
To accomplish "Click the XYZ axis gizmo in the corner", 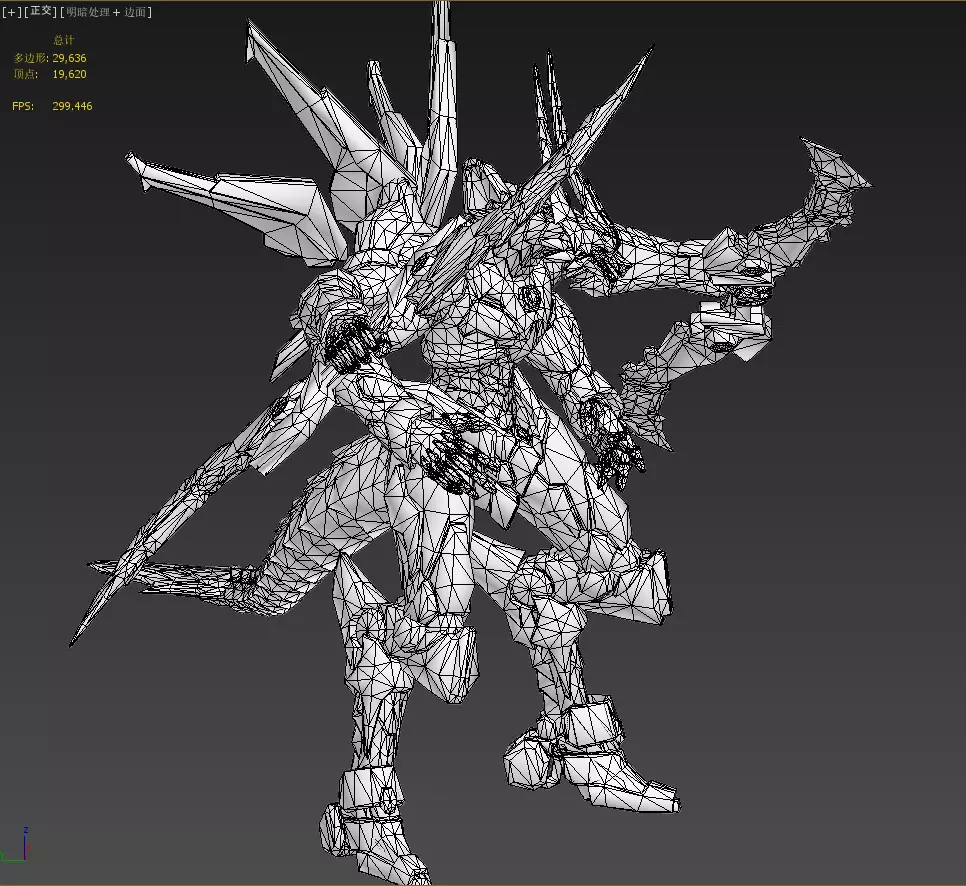I will tap(15, 845).
